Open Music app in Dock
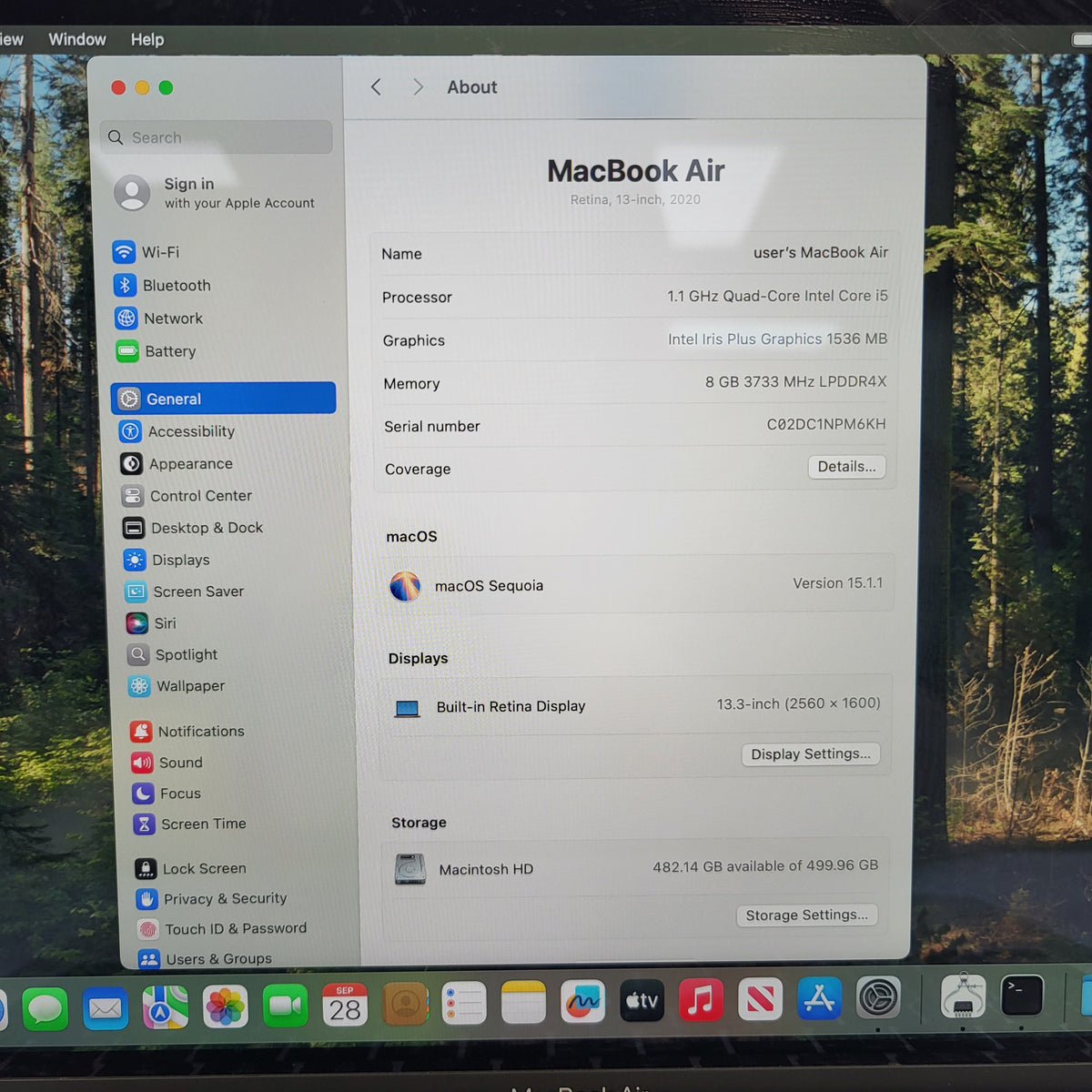 (701, 1000)
